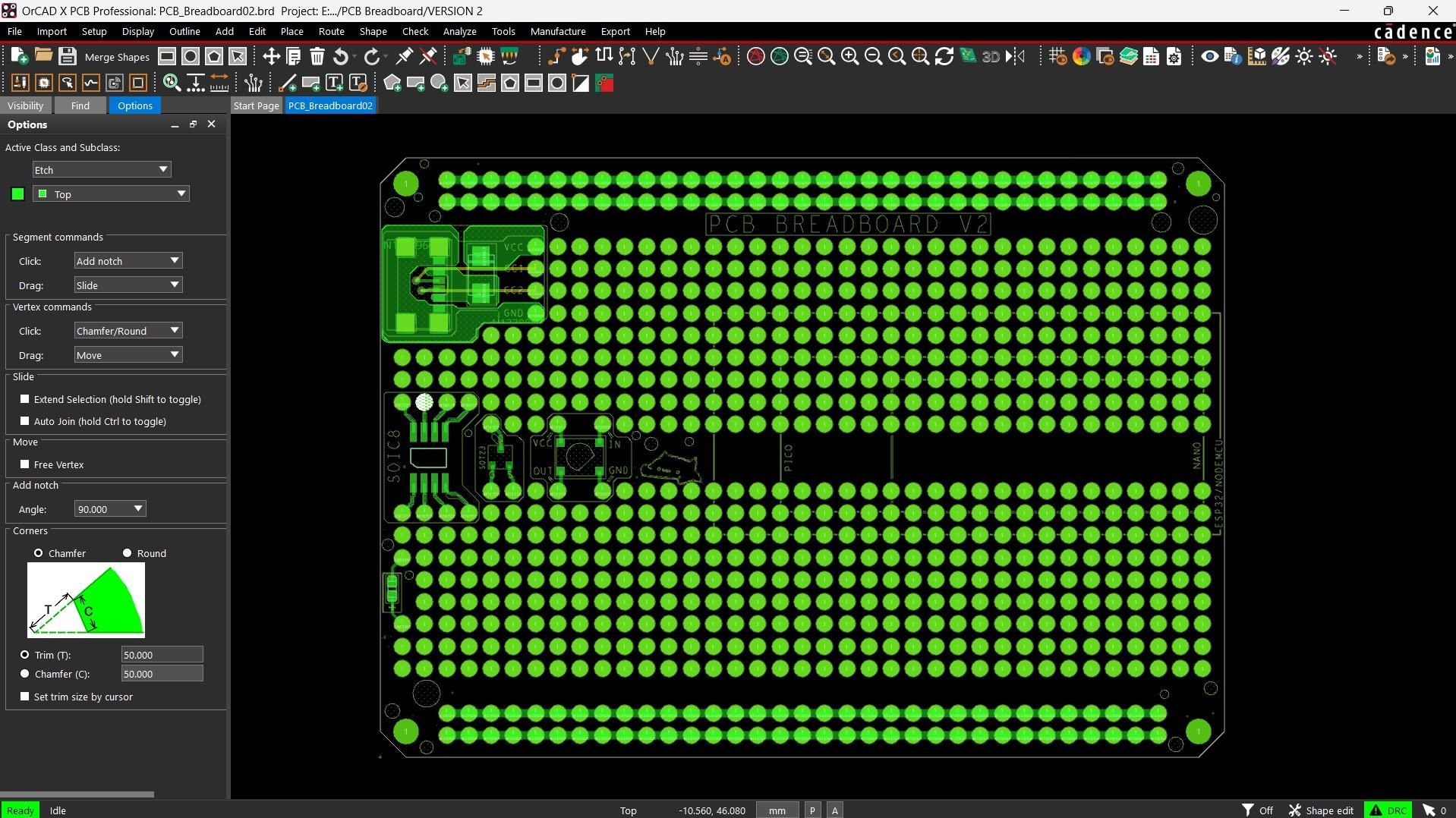Open the Add notch Angle 90.000 dropdown
The height and width of the screenshot is (818, 1456).
click(110, 509)
